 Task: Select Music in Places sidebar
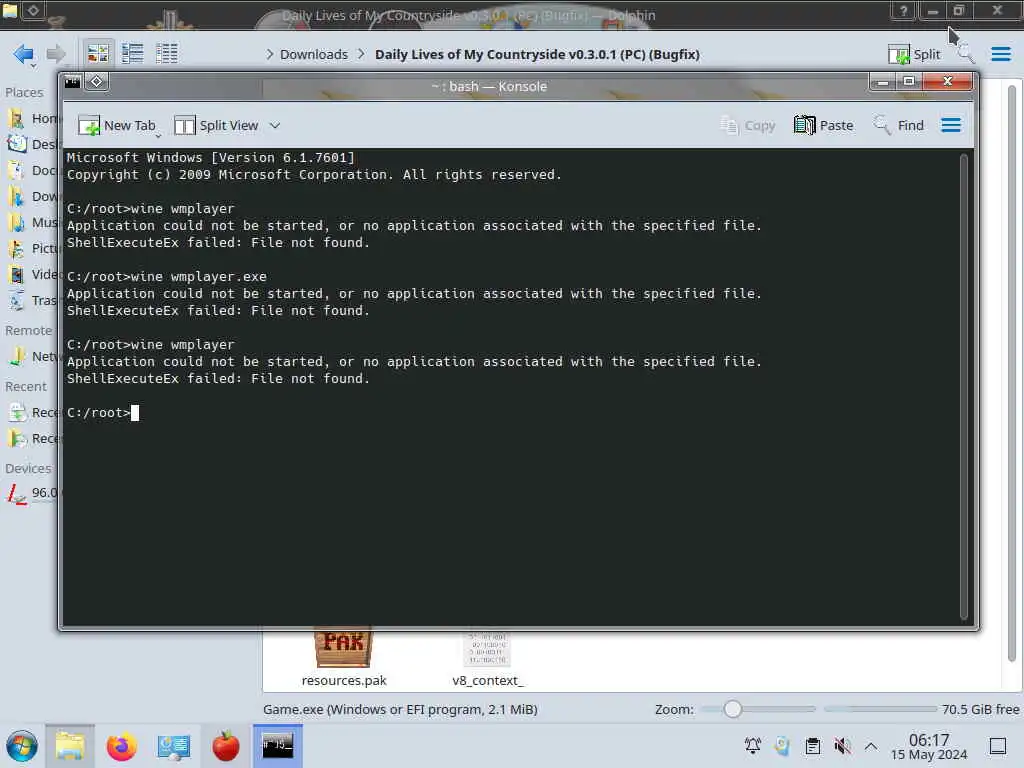coord(34,223)
